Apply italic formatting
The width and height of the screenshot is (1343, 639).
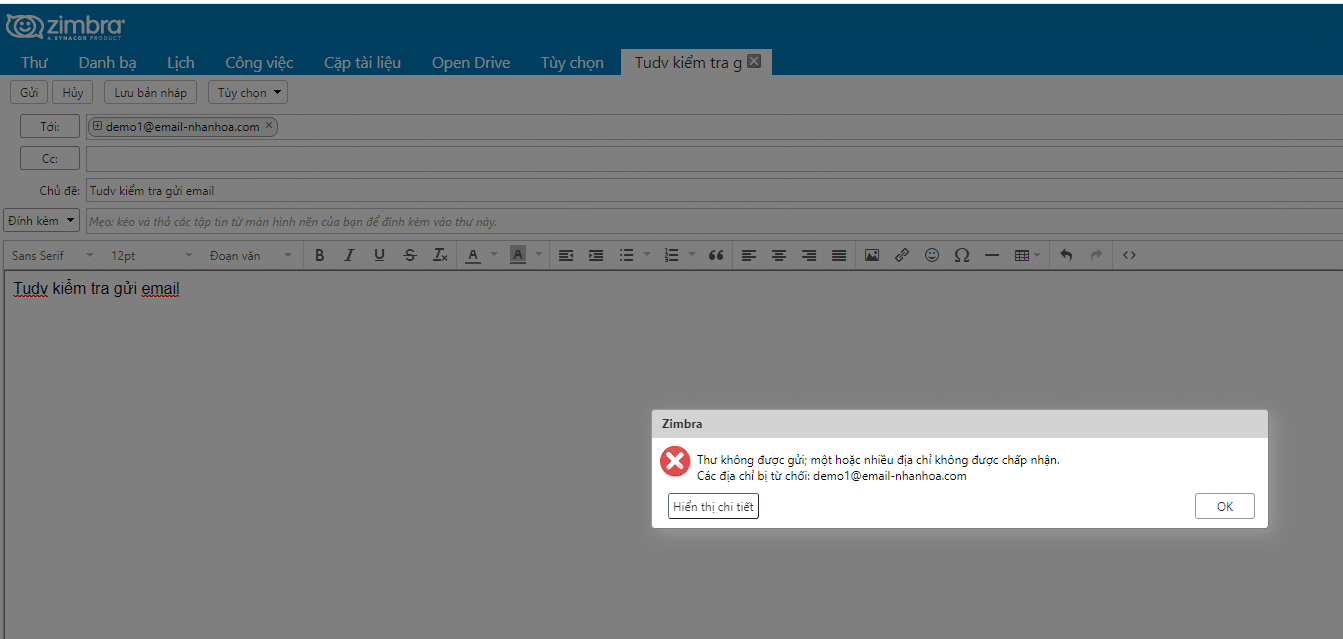pos(349,255)
